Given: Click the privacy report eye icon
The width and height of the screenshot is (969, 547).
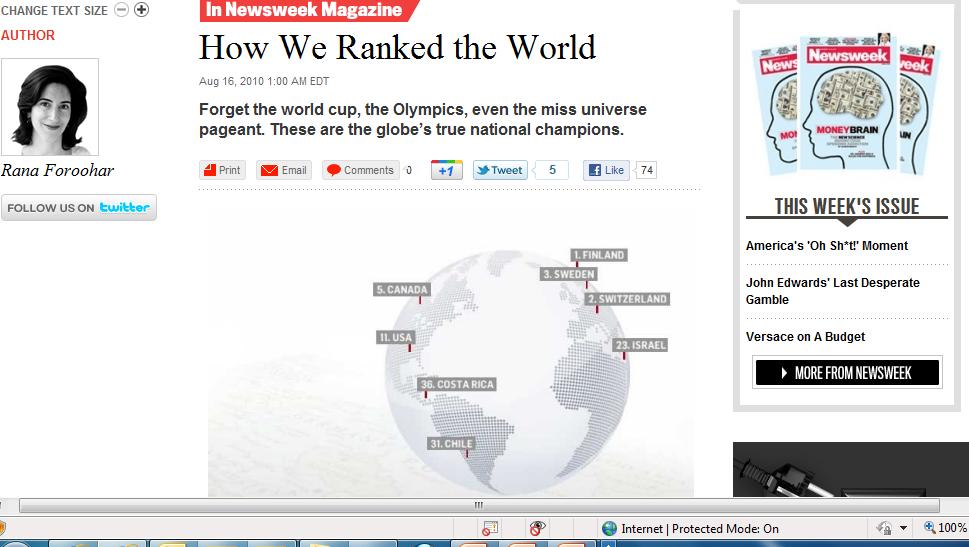Looking at the screenshot, I should (x=537, y=528).
